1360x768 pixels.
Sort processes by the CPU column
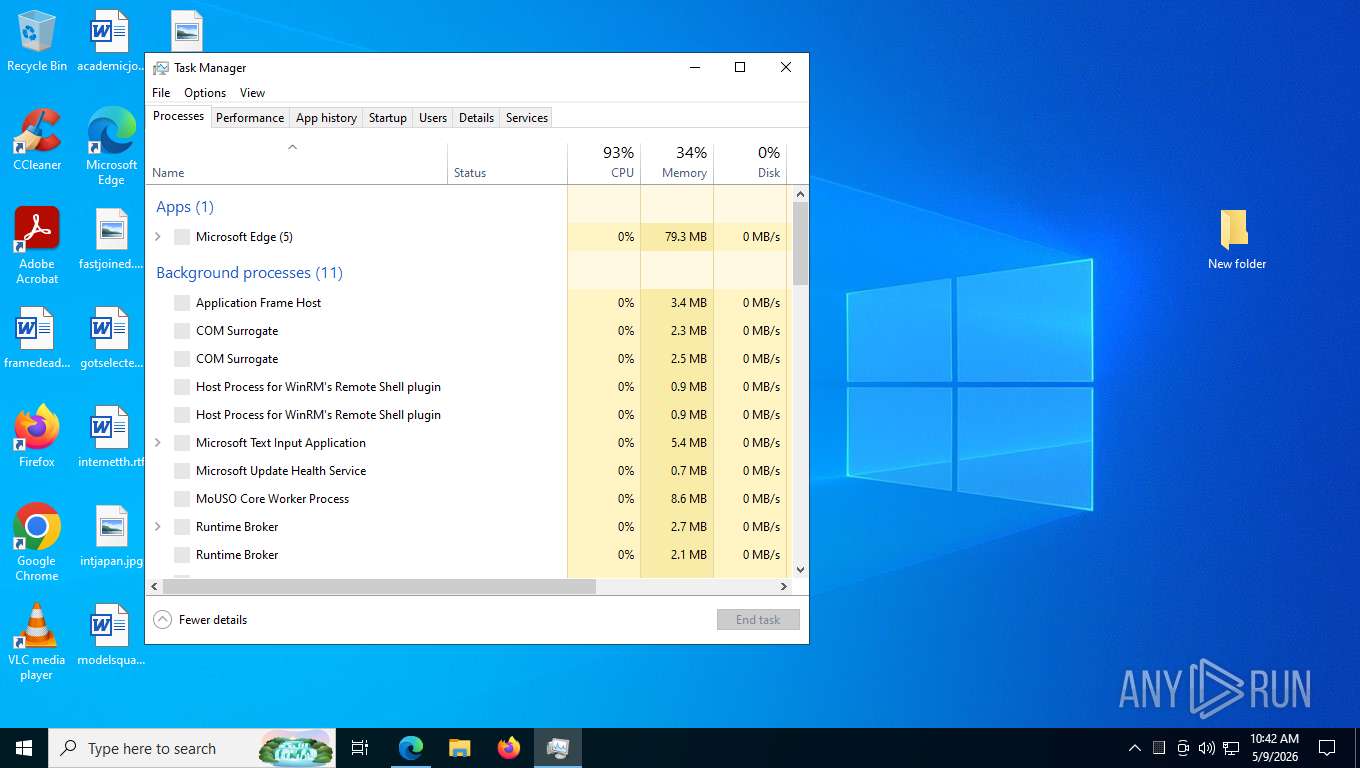(604, 164)
